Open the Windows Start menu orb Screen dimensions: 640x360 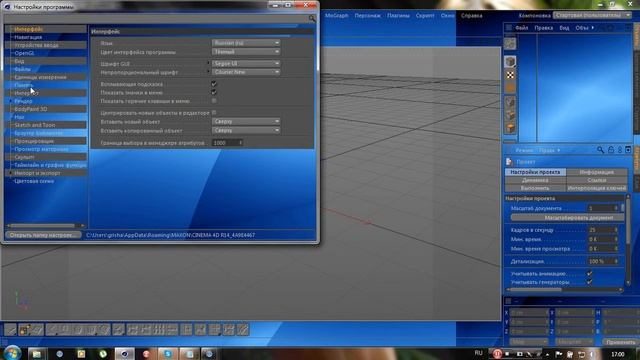pos(13,353)
